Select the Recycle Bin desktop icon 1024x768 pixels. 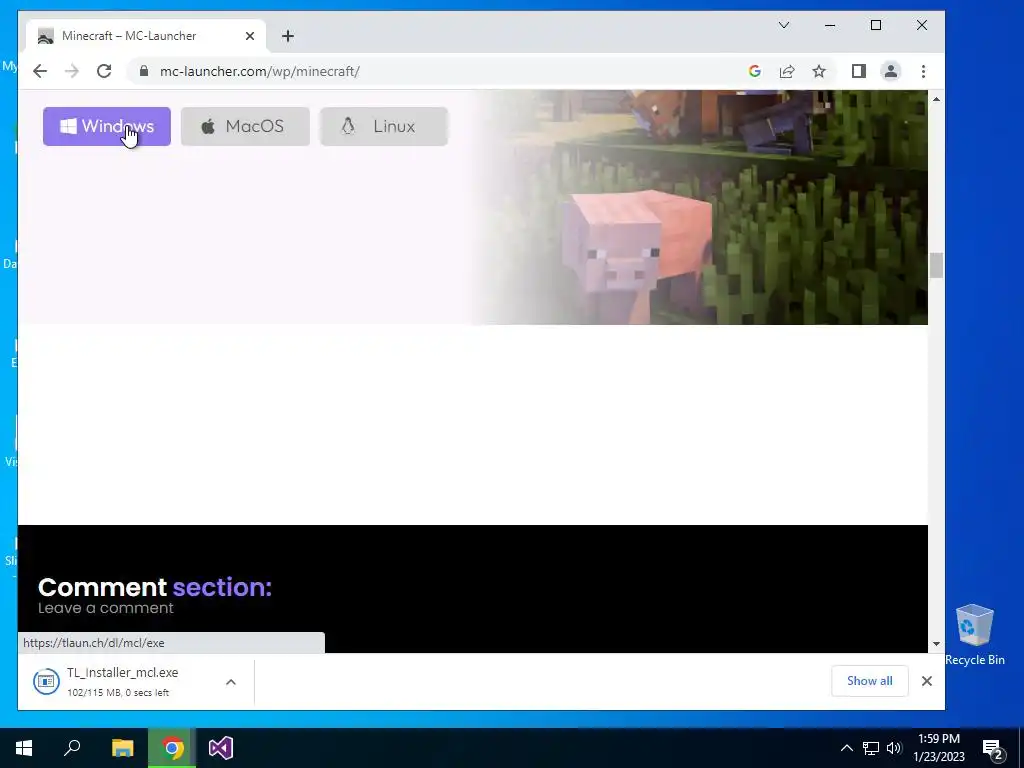point(974,634)
